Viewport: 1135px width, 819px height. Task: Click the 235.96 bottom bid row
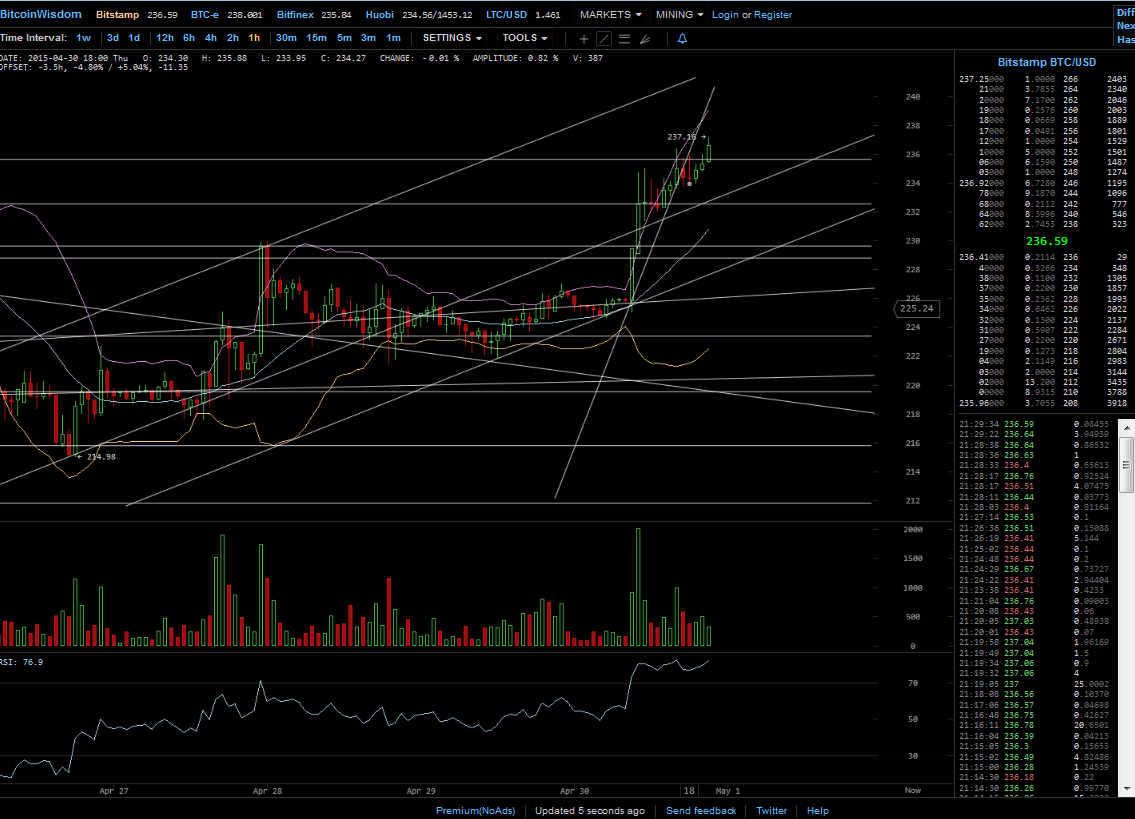1043,403
